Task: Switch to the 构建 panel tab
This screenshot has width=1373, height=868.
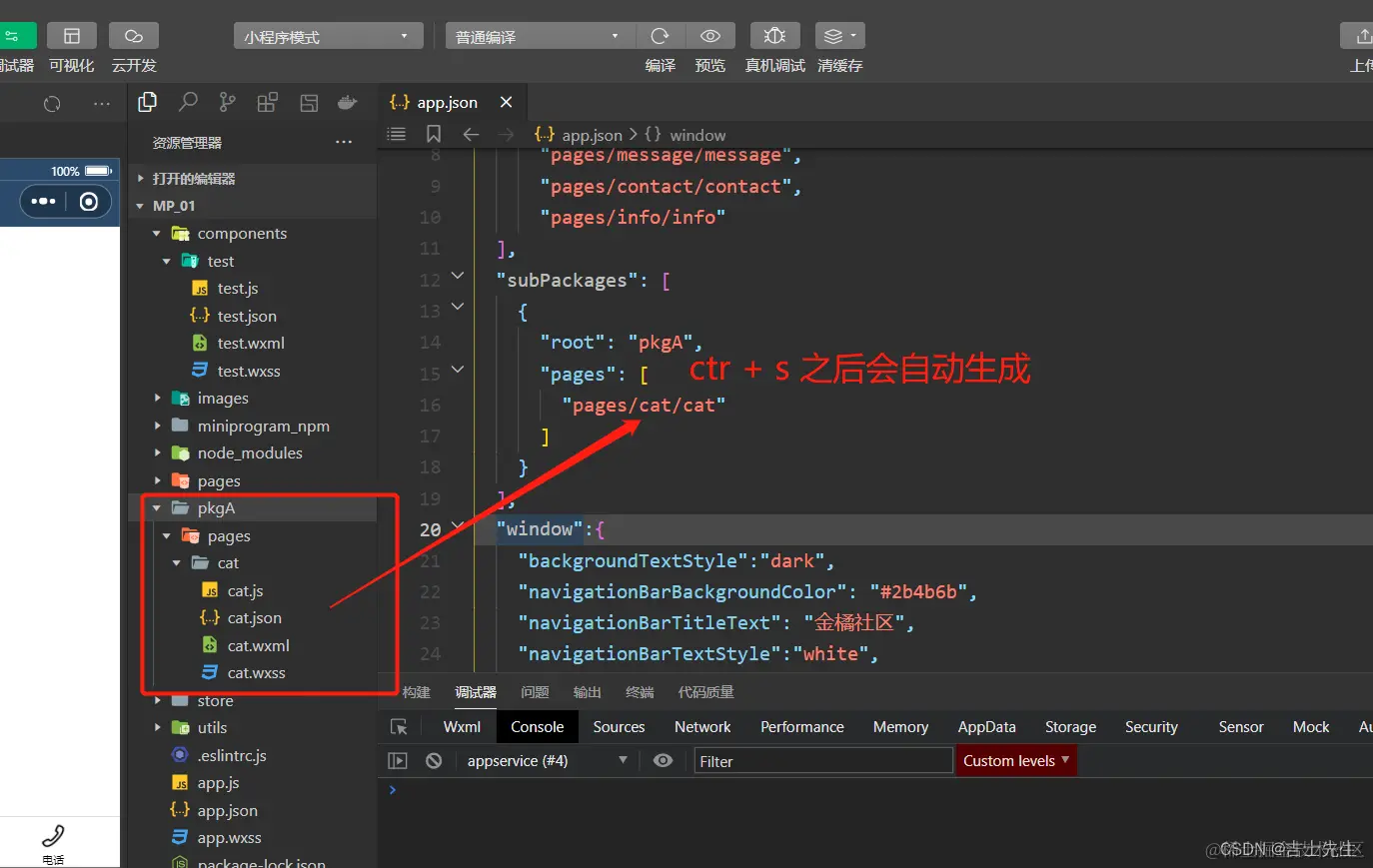Action: [416, 692]
